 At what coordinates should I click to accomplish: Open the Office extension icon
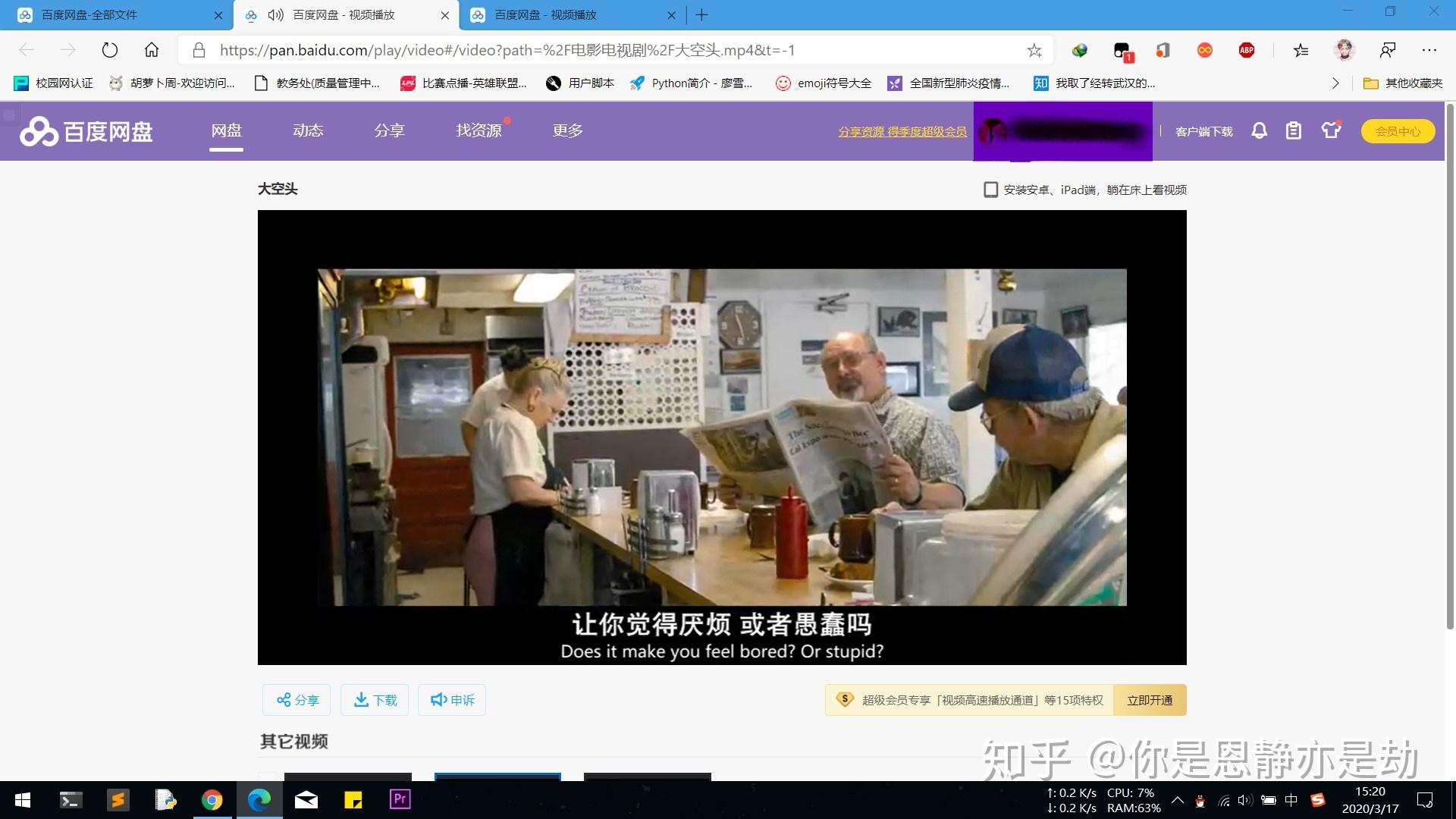pyautogui.click(x=1163, y=50)
